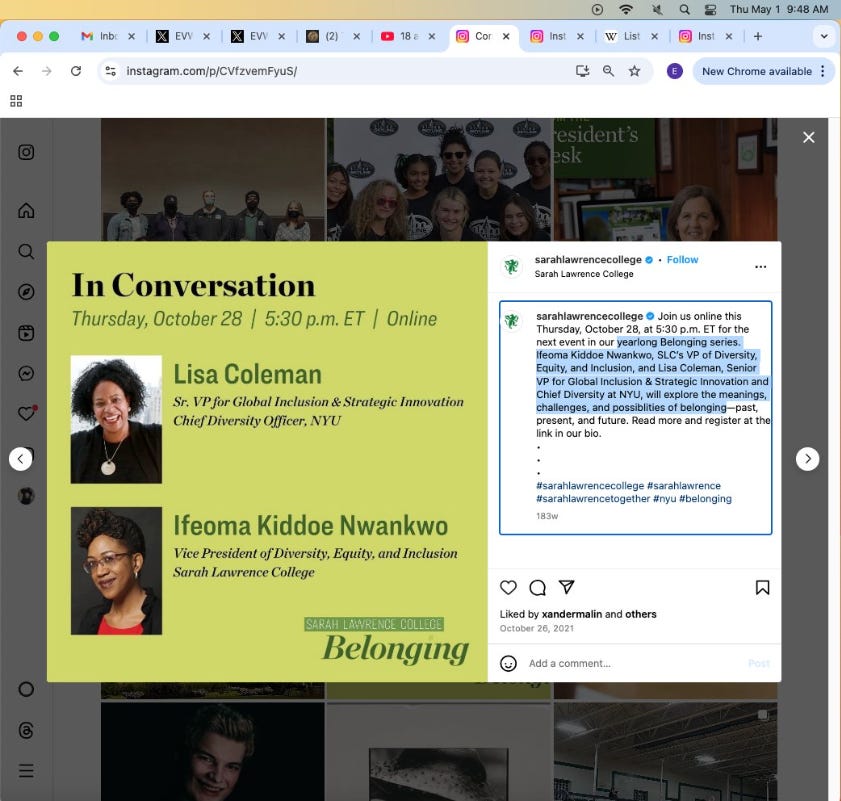This screenshot has height=801, width=841.
Task: Bookmark this page with star
Action: click(635, 71)
